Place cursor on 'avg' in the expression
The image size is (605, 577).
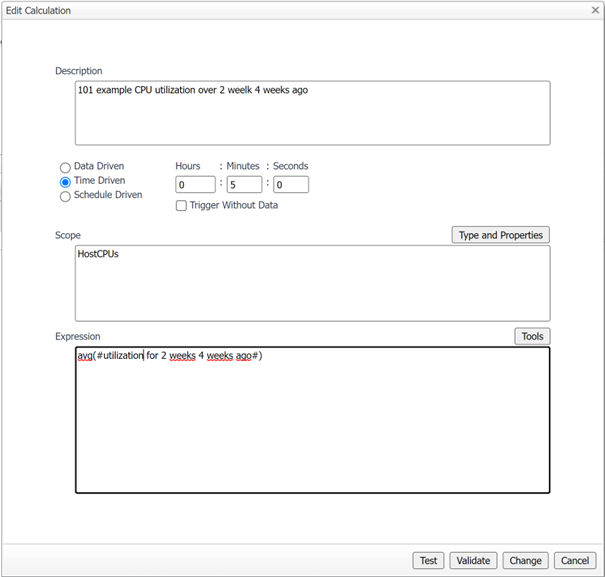point(84,356)
